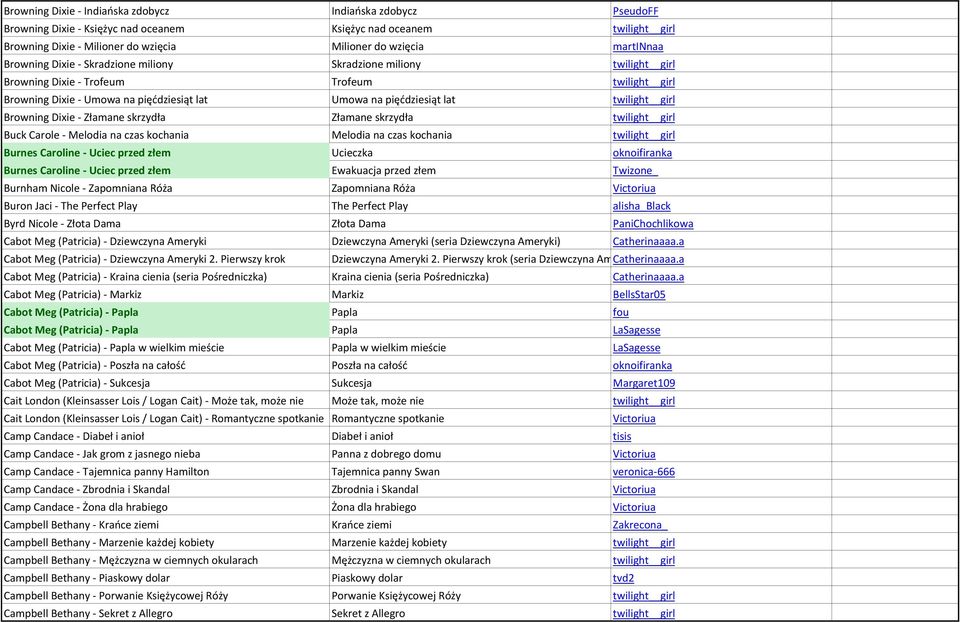Open Victoriua link in Romantyczne spotkanie row
This screenshot has width=960, height=622.
coord(634,419)
